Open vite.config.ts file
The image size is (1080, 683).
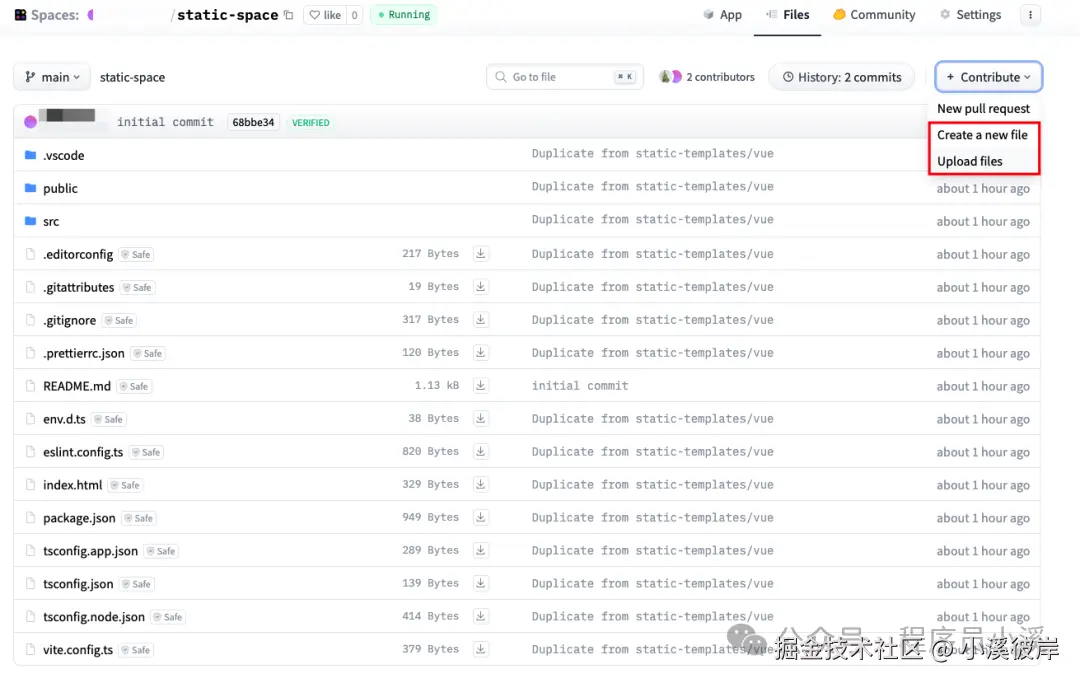(x=78, y=650)
